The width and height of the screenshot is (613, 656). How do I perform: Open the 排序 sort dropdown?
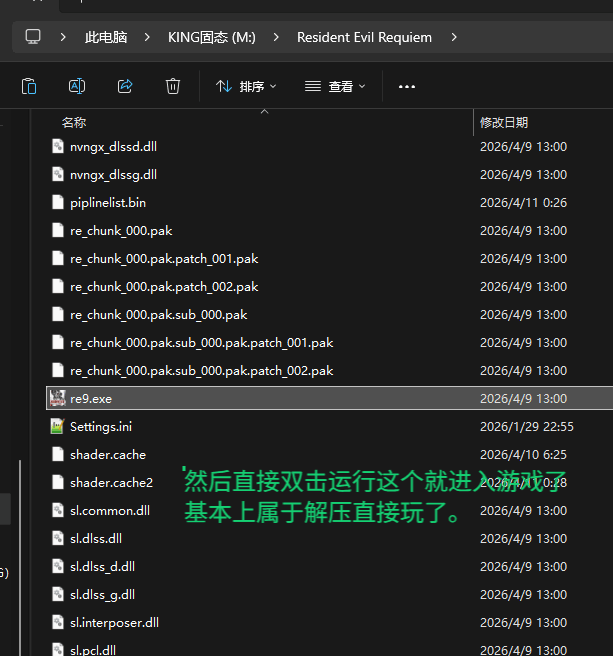point(247,87)
